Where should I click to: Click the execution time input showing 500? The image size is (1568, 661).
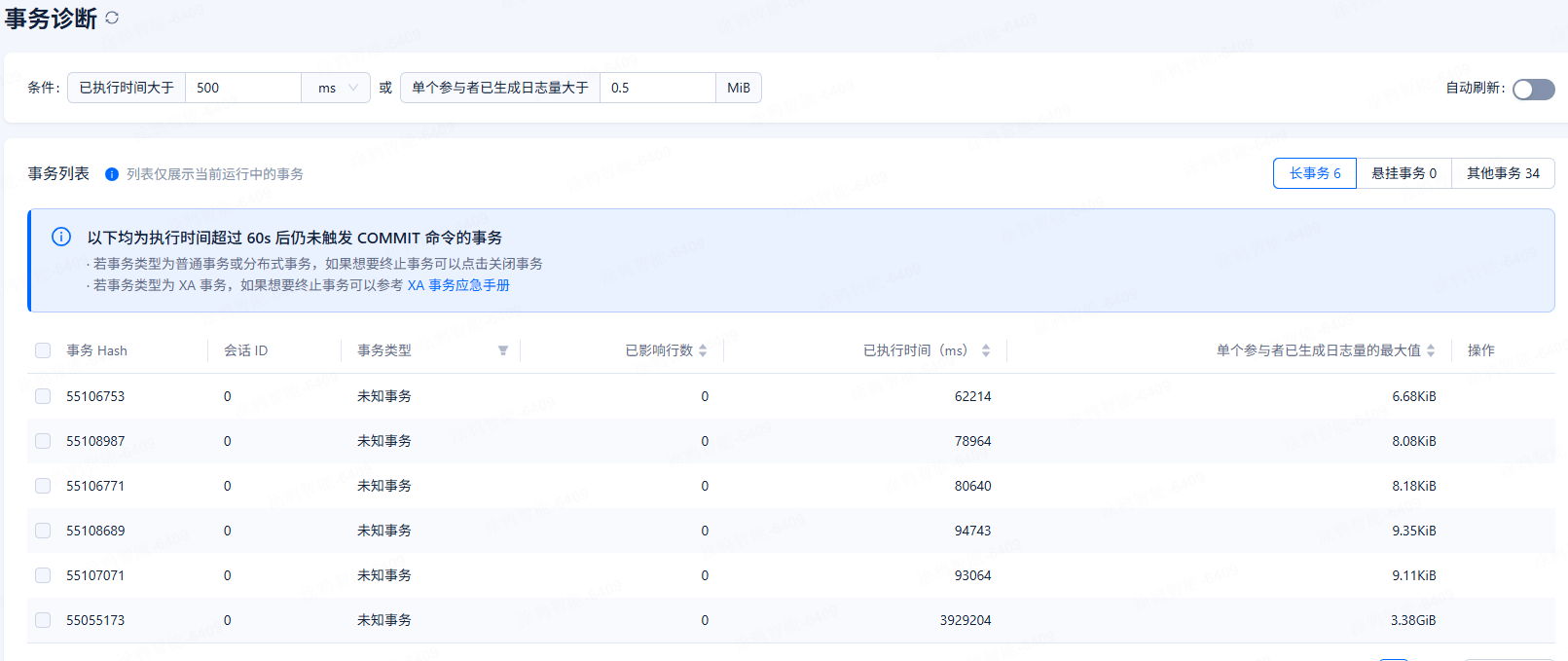[x=242, y=88]
